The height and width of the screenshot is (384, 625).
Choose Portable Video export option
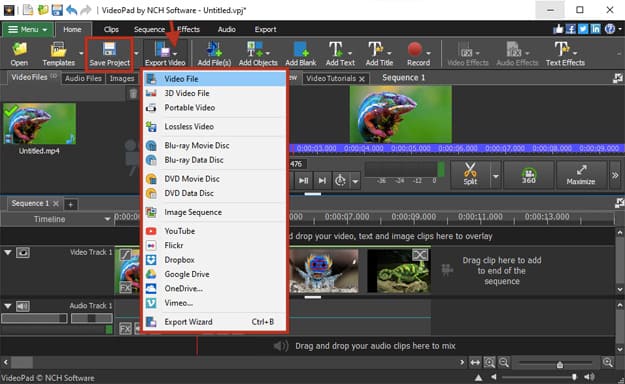coord(214,108)
